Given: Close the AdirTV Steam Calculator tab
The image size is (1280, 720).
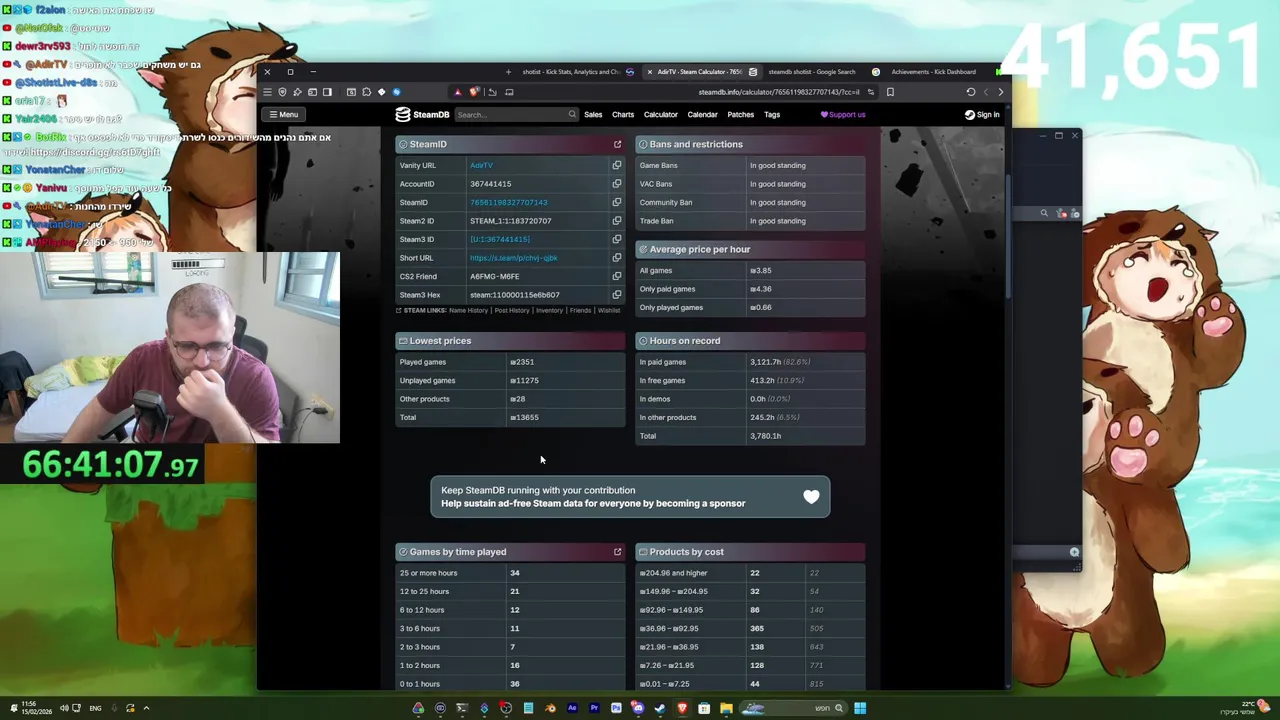Looking at the screenshot, I should [x=649, y=72].
